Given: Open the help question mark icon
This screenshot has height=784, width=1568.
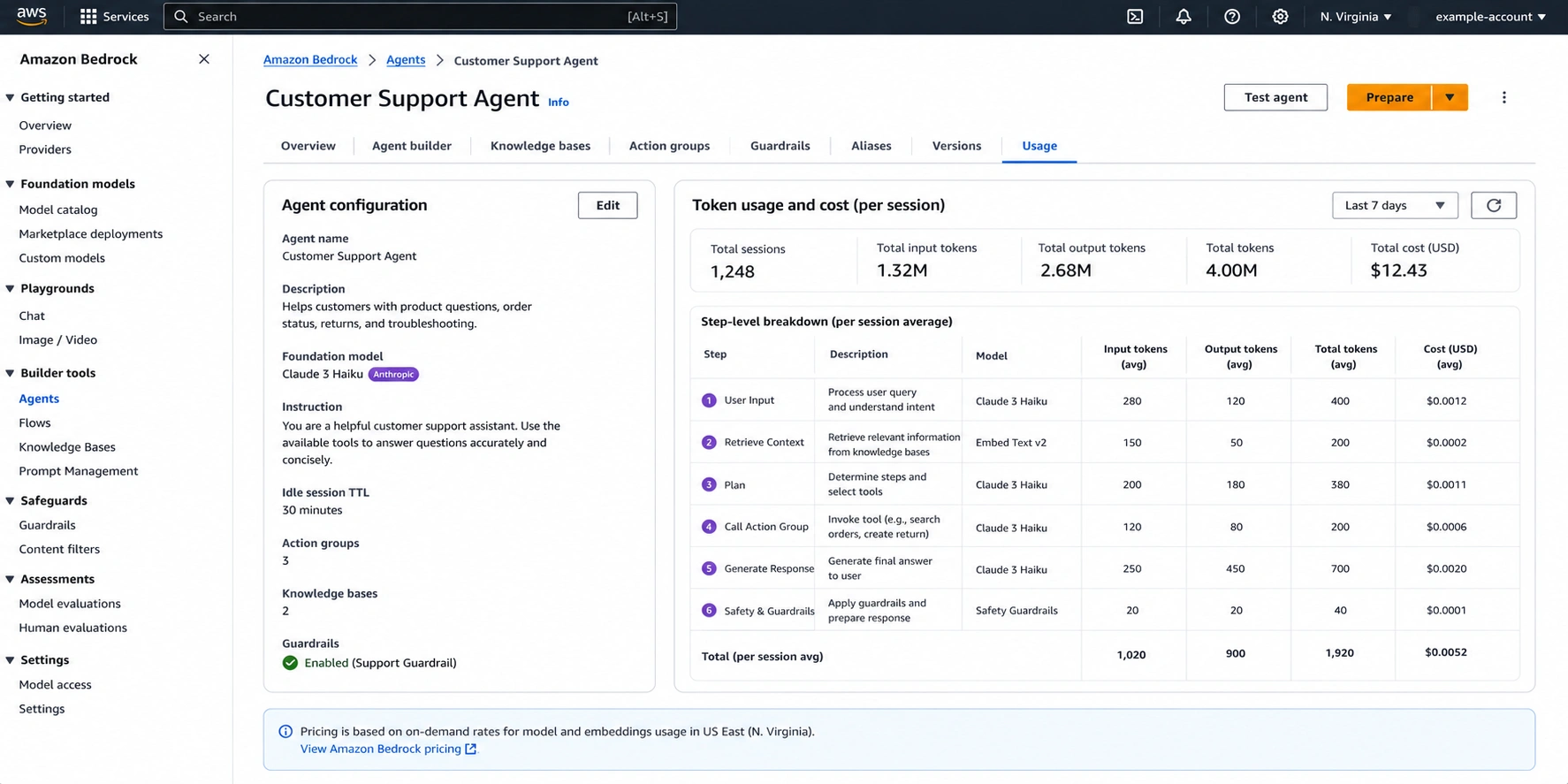Looking at the screenshot, I should click(x=1231, y=16).
